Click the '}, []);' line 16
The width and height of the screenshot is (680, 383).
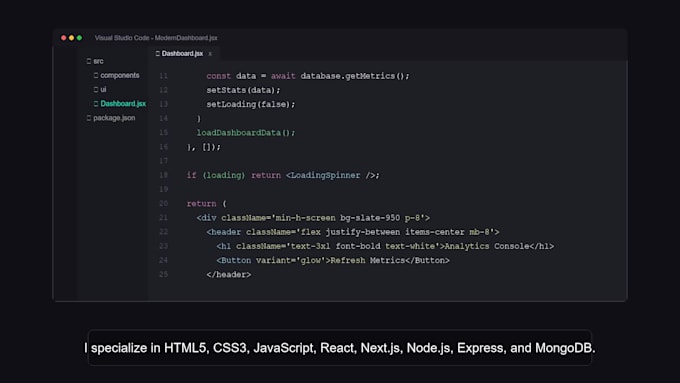tap(204, 147)
